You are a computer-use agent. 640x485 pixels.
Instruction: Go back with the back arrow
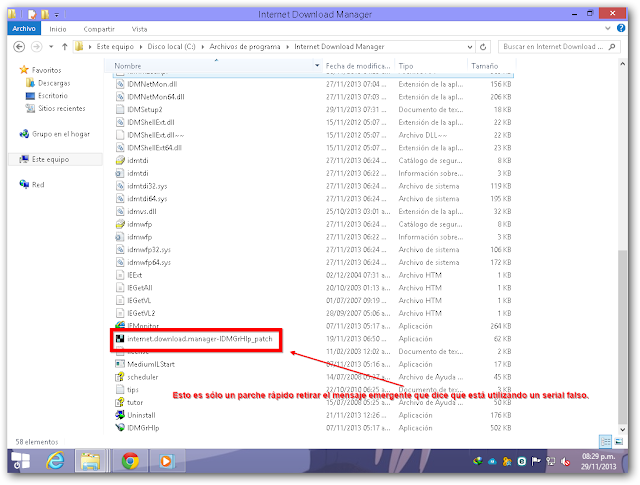[x=19, y=47]
